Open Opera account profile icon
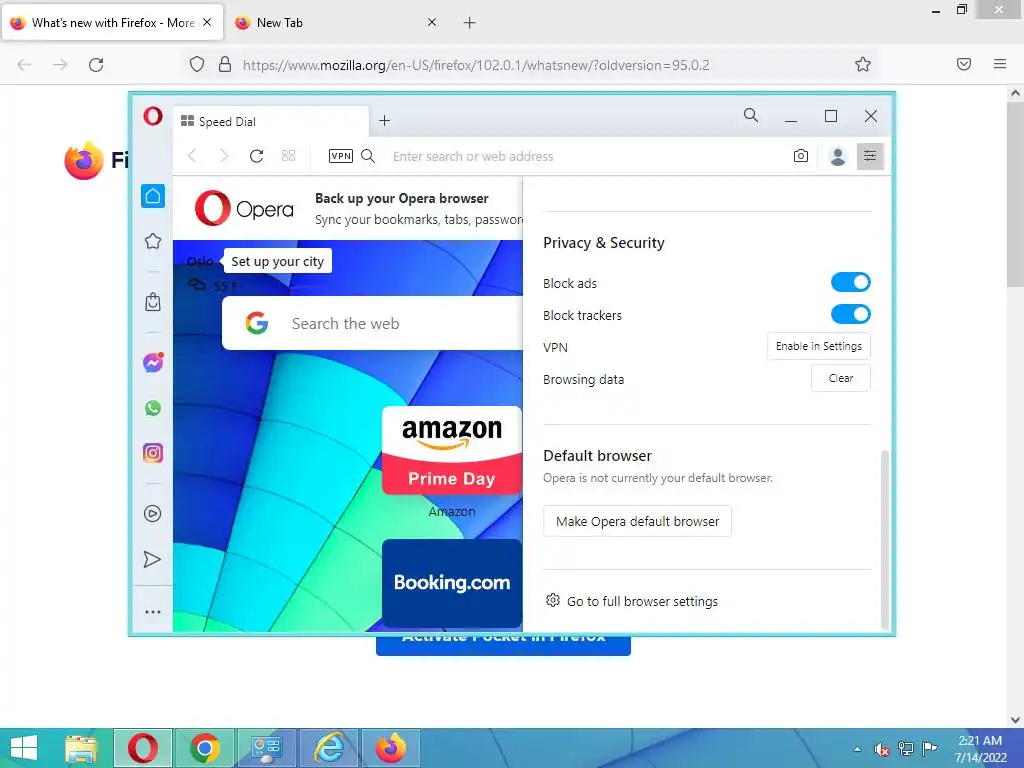 [837, 156]
